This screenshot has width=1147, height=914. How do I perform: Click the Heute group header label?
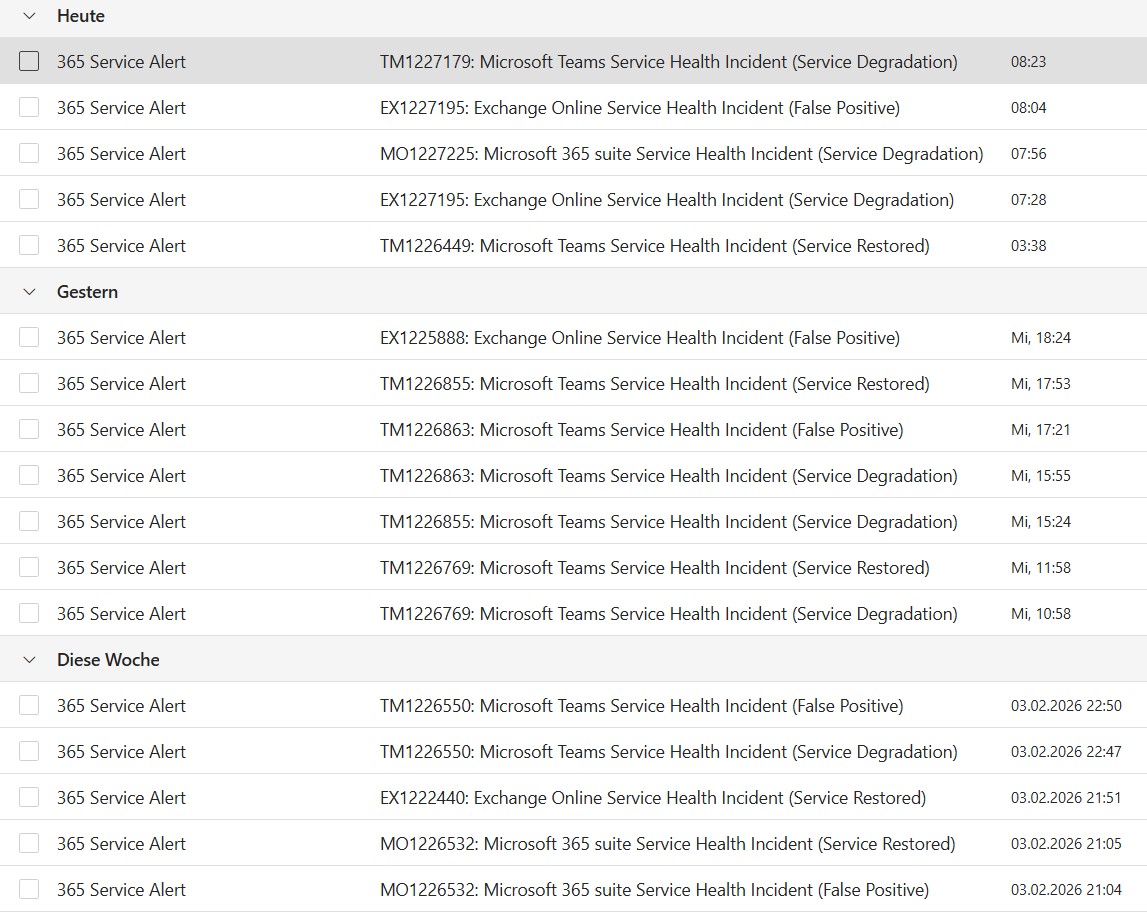pyautogui.click(x=81, y=16)
